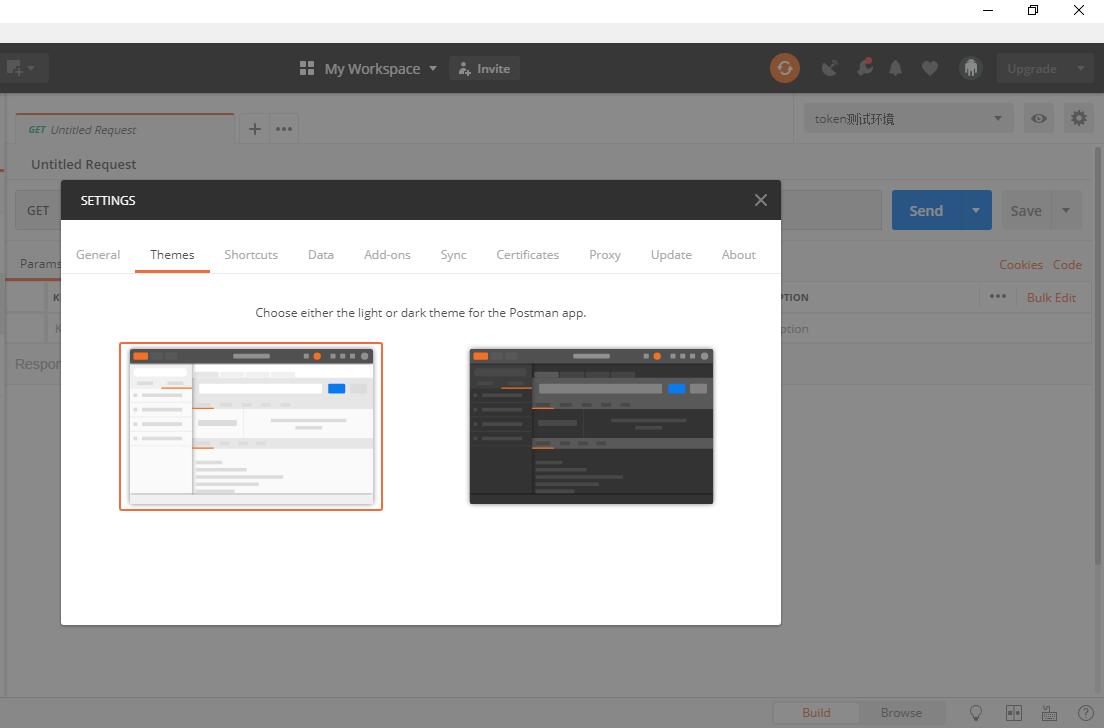Switch to Browse mode
The height and width of the screenshot is (728, 1104).
click(901, 713)
